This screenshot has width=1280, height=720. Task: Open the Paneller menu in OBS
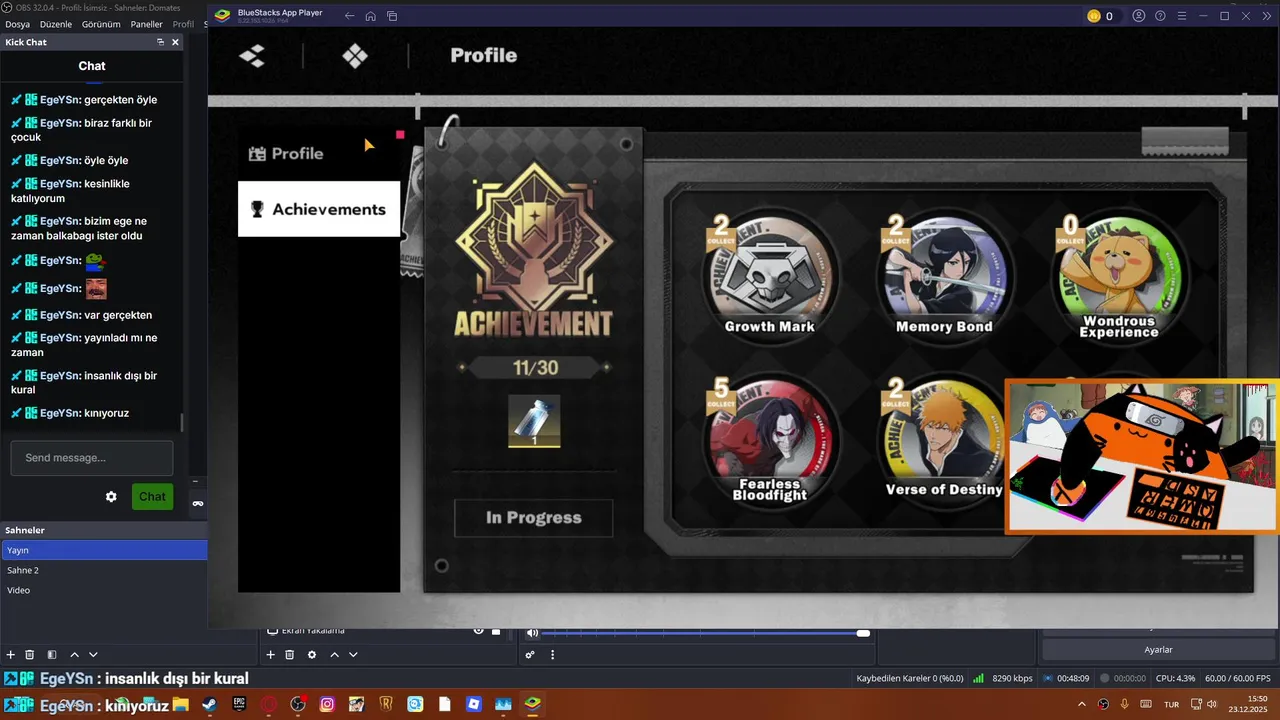tap(147, 24)
